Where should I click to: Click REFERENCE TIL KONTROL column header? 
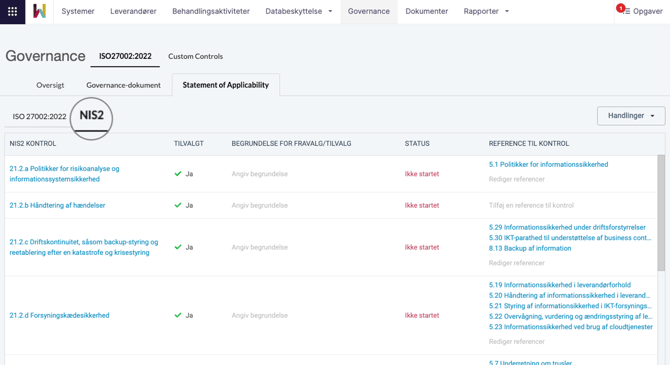point(529,144)
